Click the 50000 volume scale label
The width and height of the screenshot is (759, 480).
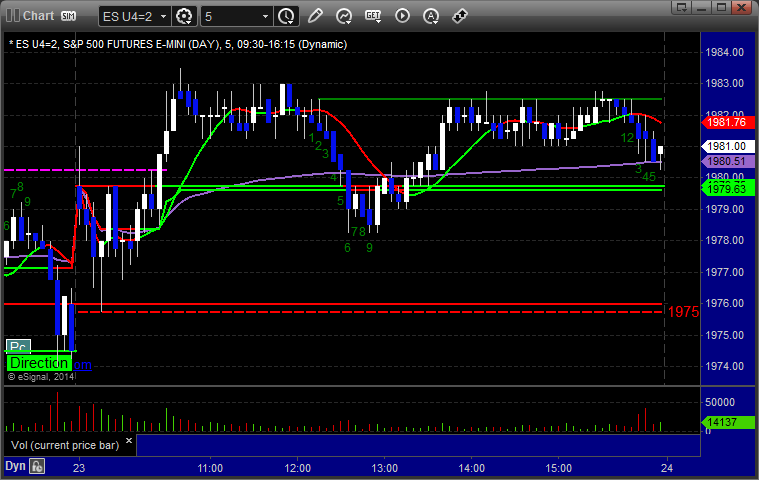(720, 403)
